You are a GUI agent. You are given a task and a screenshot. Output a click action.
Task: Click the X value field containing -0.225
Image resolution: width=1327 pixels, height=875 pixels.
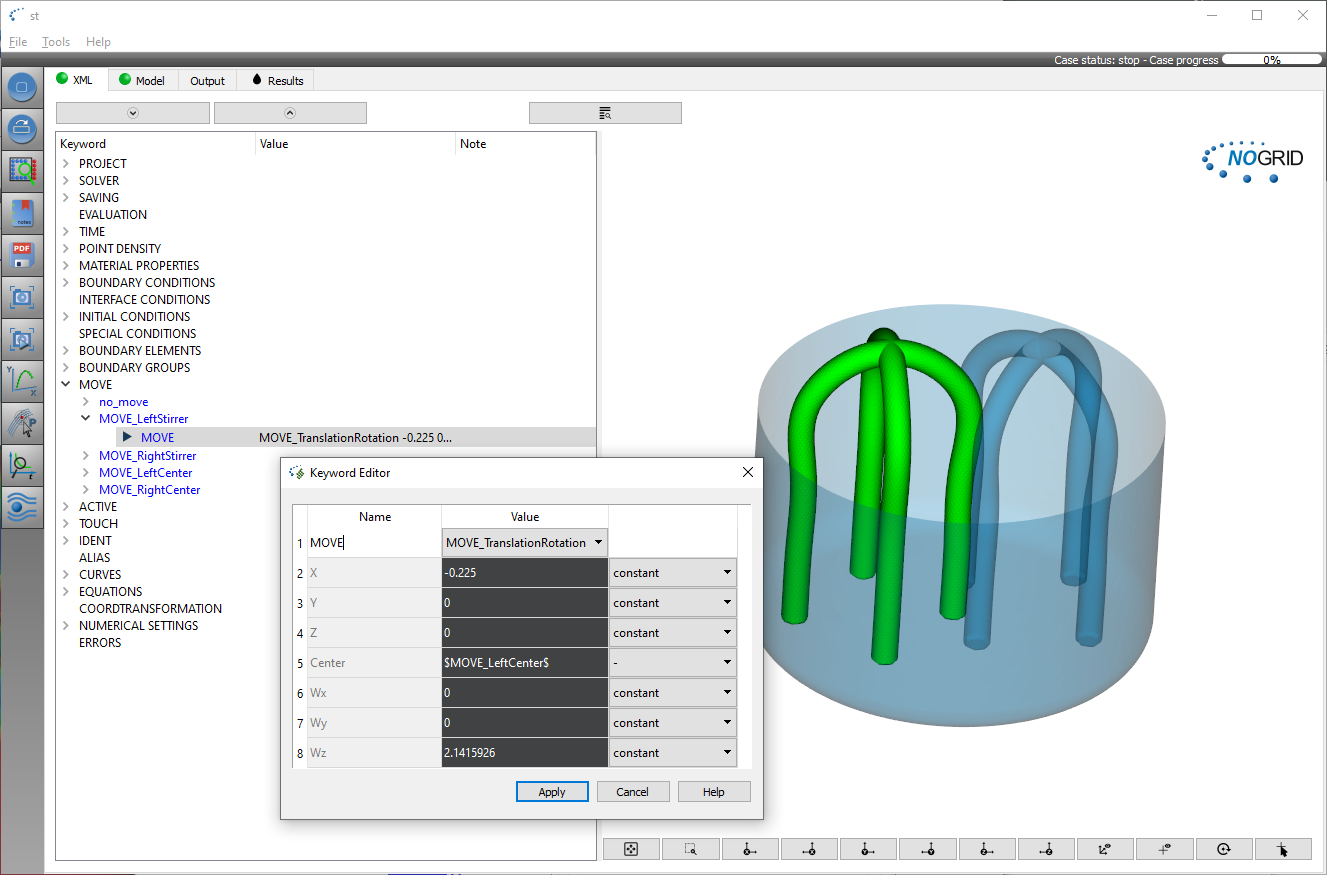click(525, 573)
